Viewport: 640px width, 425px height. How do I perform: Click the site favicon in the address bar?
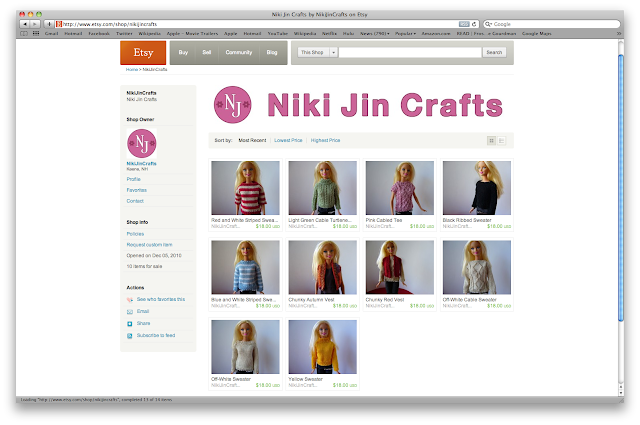(x=59, y=24)
